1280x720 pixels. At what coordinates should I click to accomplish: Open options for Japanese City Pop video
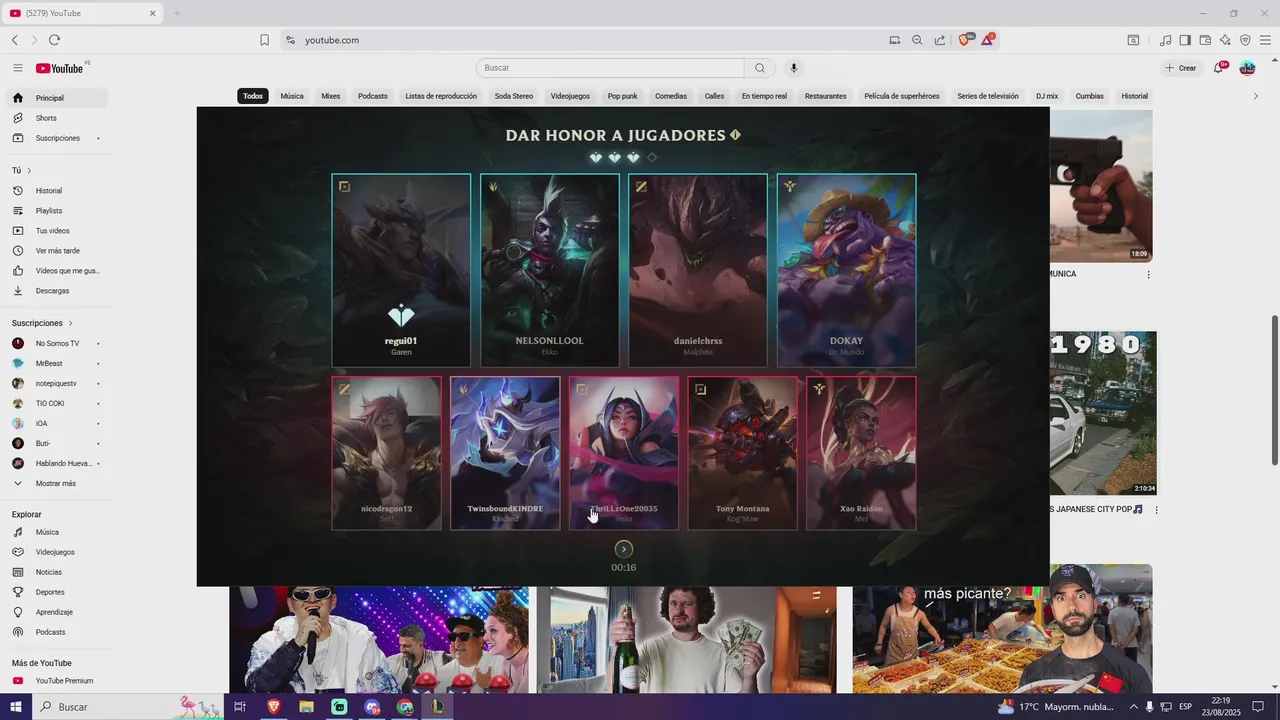[x=1156, y=510]
